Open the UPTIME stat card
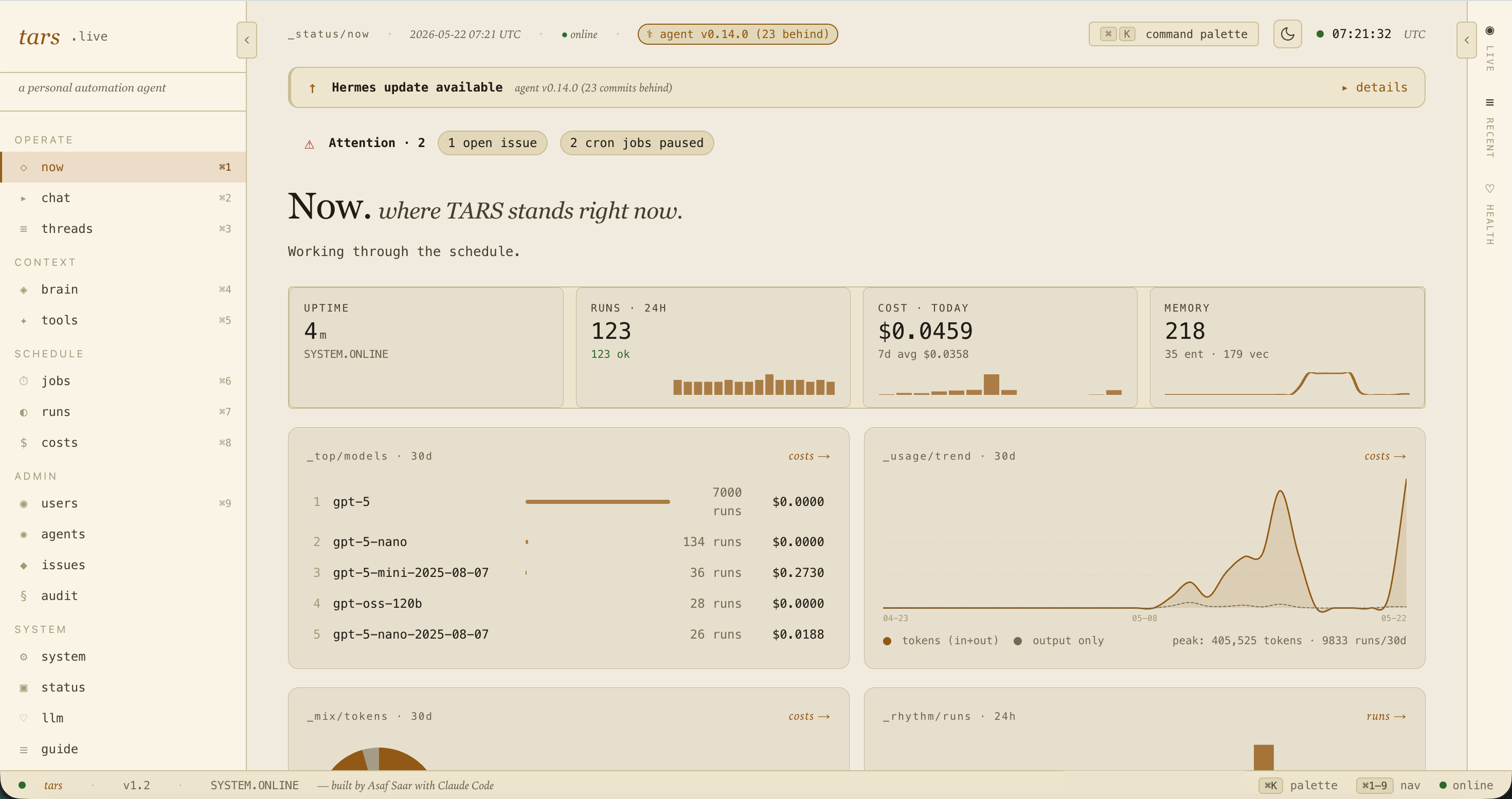This screenshot has height=799, width=1512. point(426,347)
